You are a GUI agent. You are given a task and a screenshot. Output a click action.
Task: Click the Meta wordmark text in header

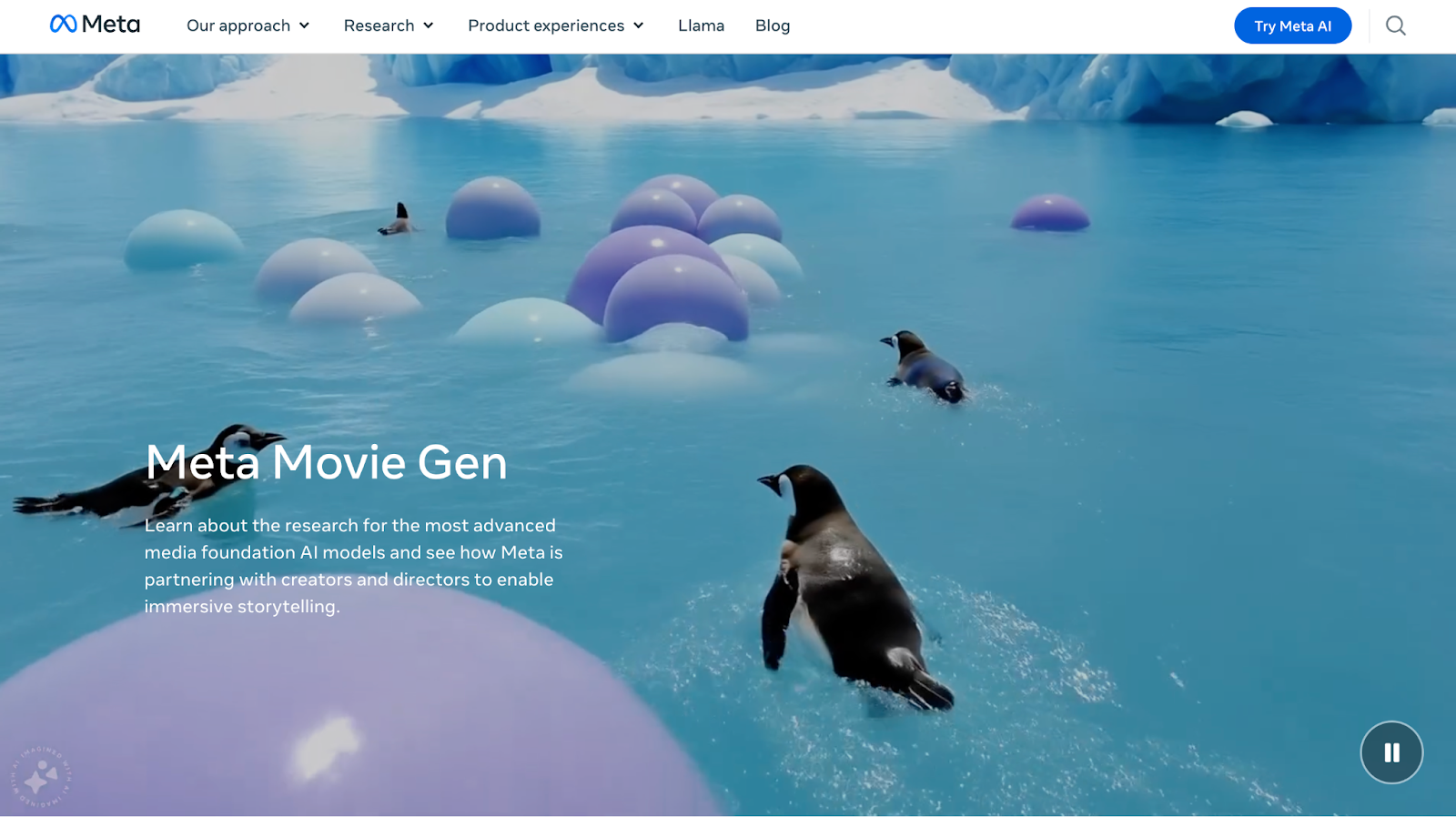111,25
